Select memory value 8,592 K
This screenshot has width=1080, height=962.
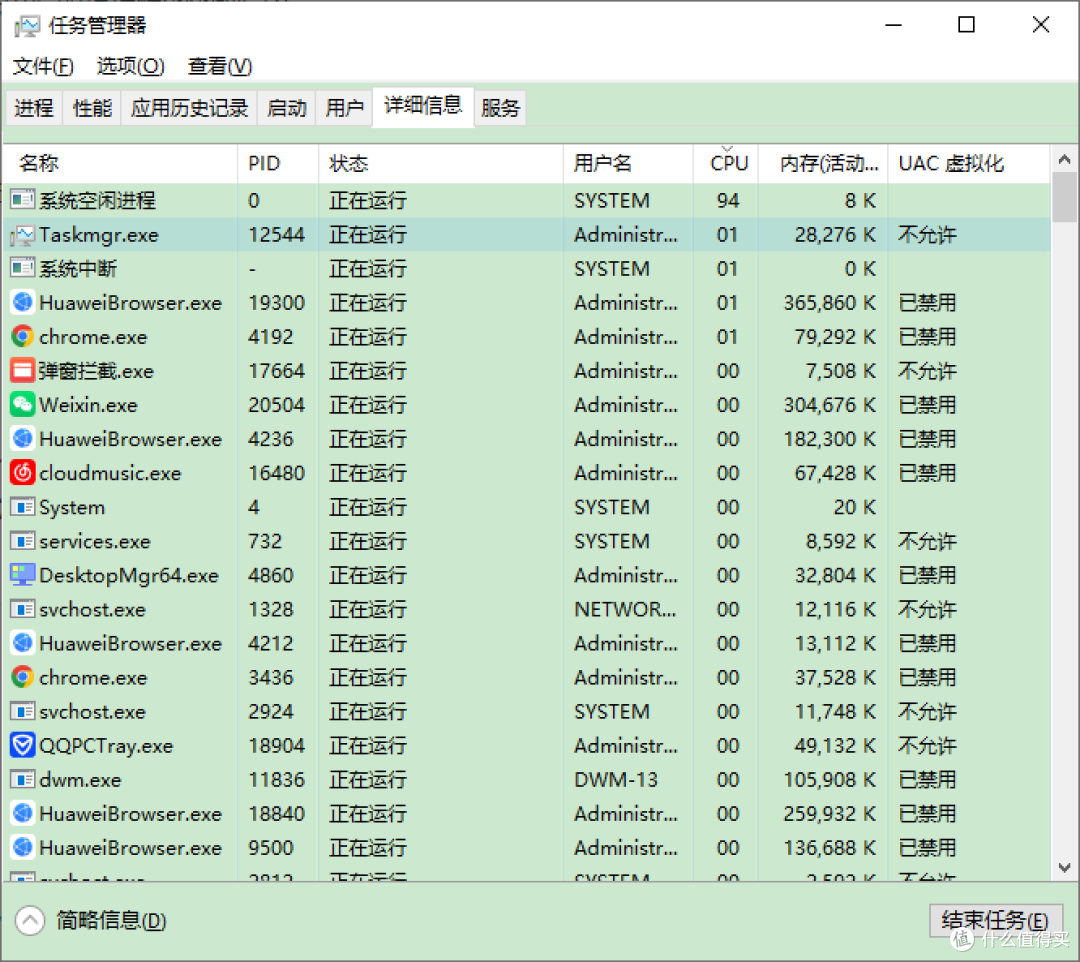[841, 541]
